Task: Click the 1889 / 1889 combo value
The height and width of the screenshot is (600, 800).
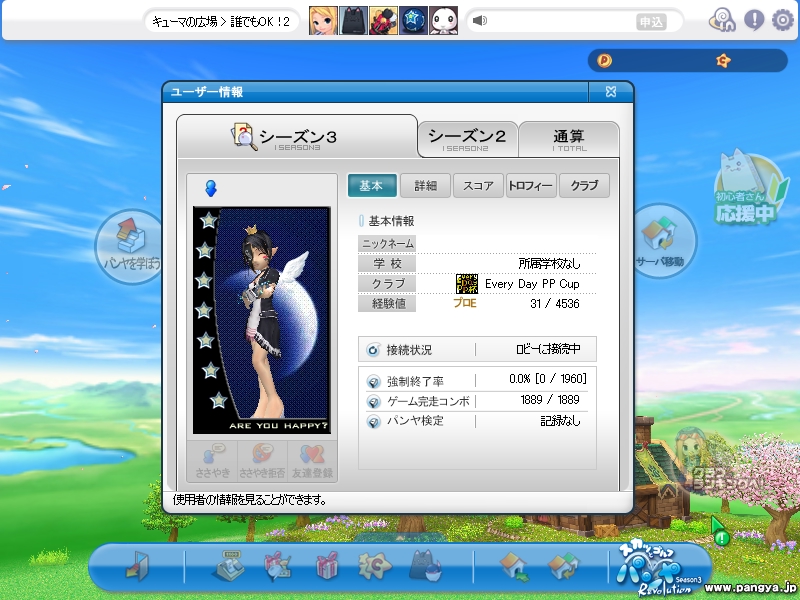Action: [x=550, y=399]
